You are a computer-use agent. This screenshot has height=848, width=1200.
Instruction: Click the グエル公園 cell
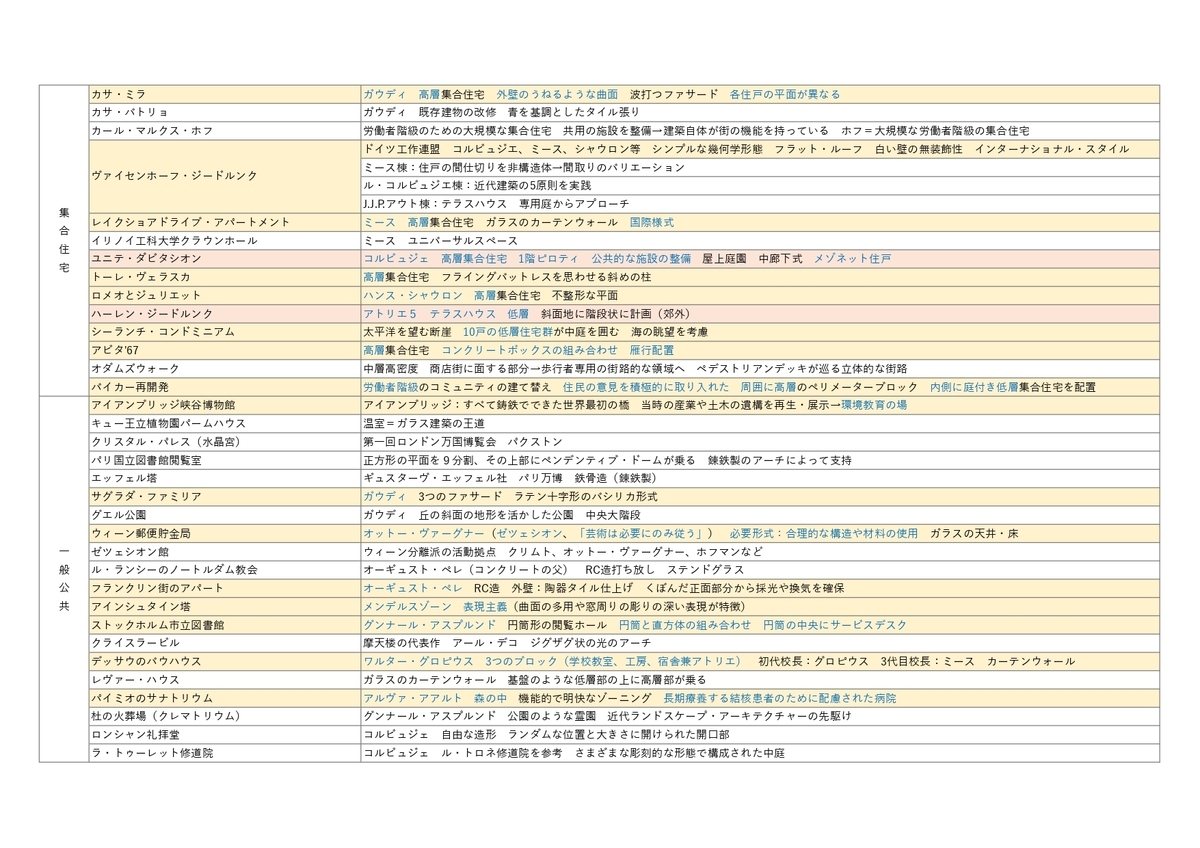pyautogui.click(x=224, y=514)
